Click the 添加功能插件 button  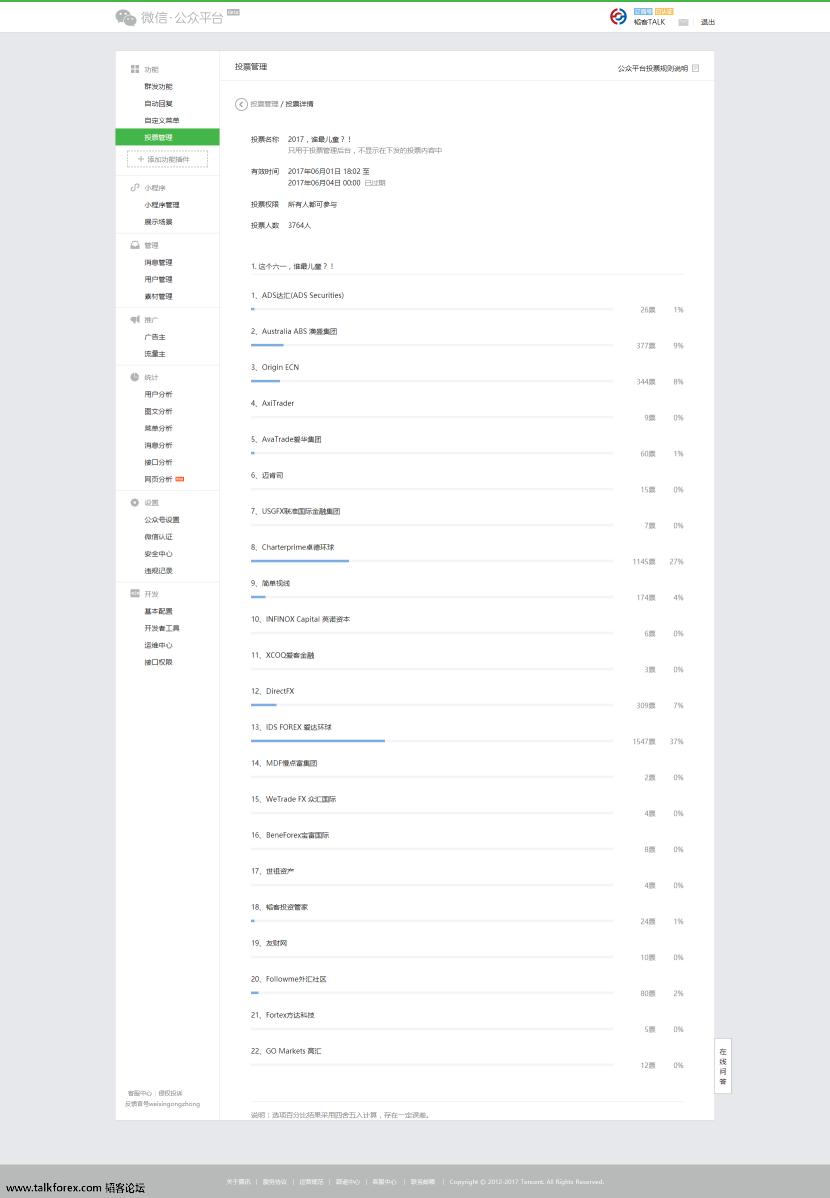click(x=167, y=159)
